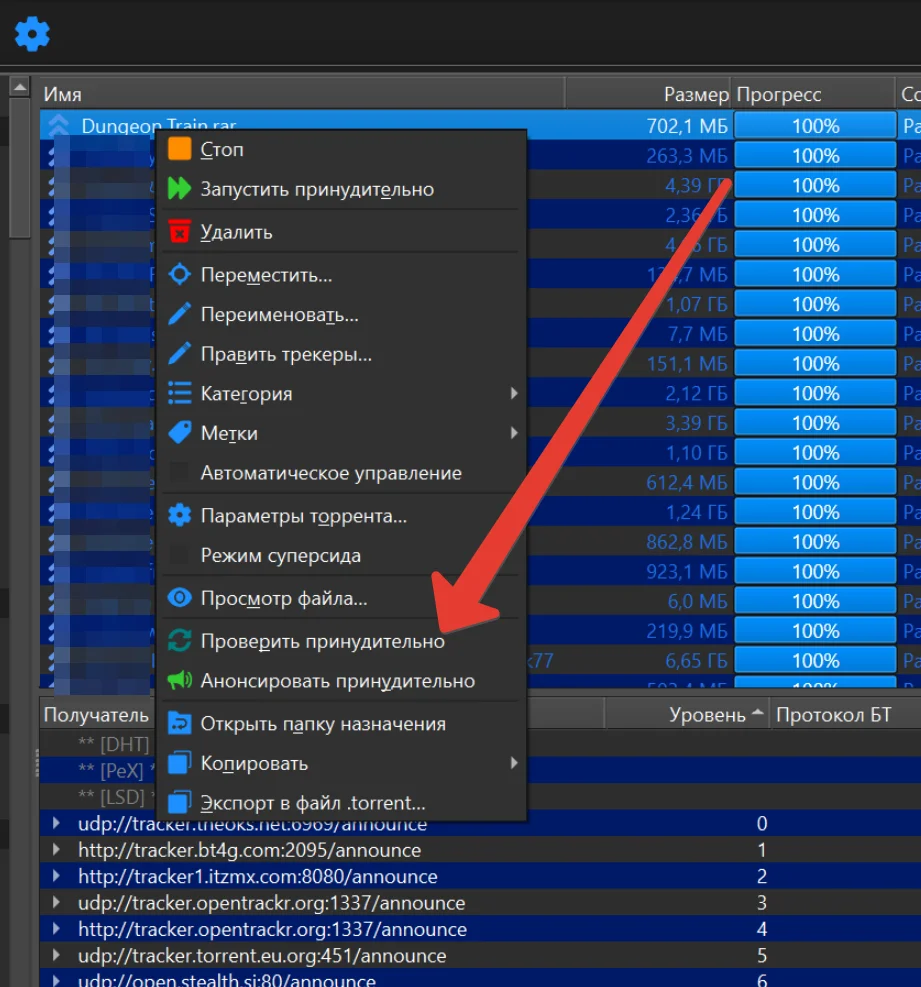This screenshot has height=987, width=921.
Task: Click the orange Stop icon
Action: pyautogui.click(x=179, y=150)
